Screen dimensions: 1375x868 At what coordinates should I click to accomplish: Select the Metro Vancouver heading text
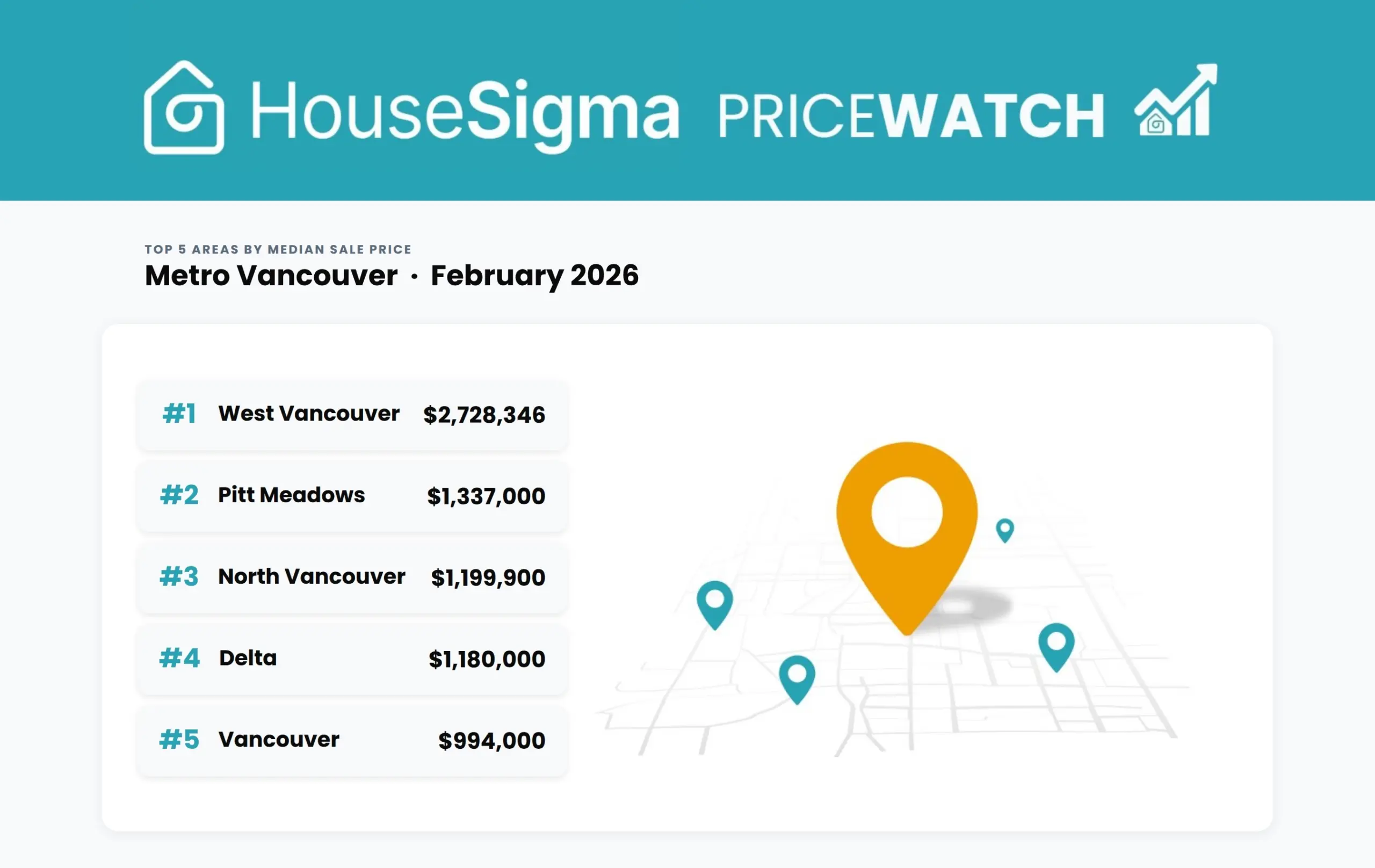tap(271, 276)
